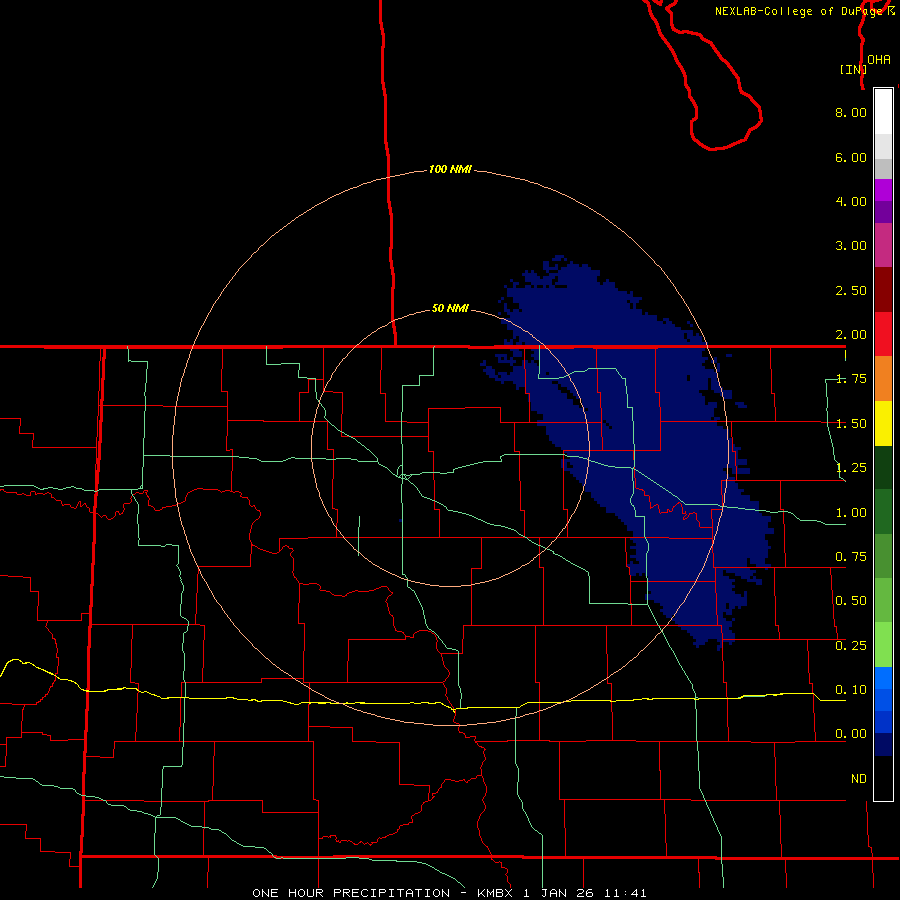Click the NEXLAB-College of DuPage credit text
900x900 pixels.
[x=803, y=11]
